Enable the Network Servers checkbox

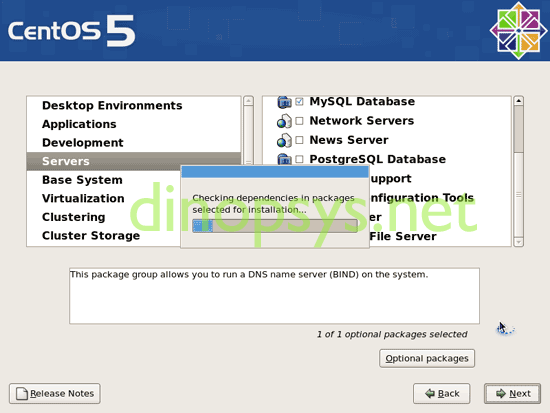pos(299,121)
